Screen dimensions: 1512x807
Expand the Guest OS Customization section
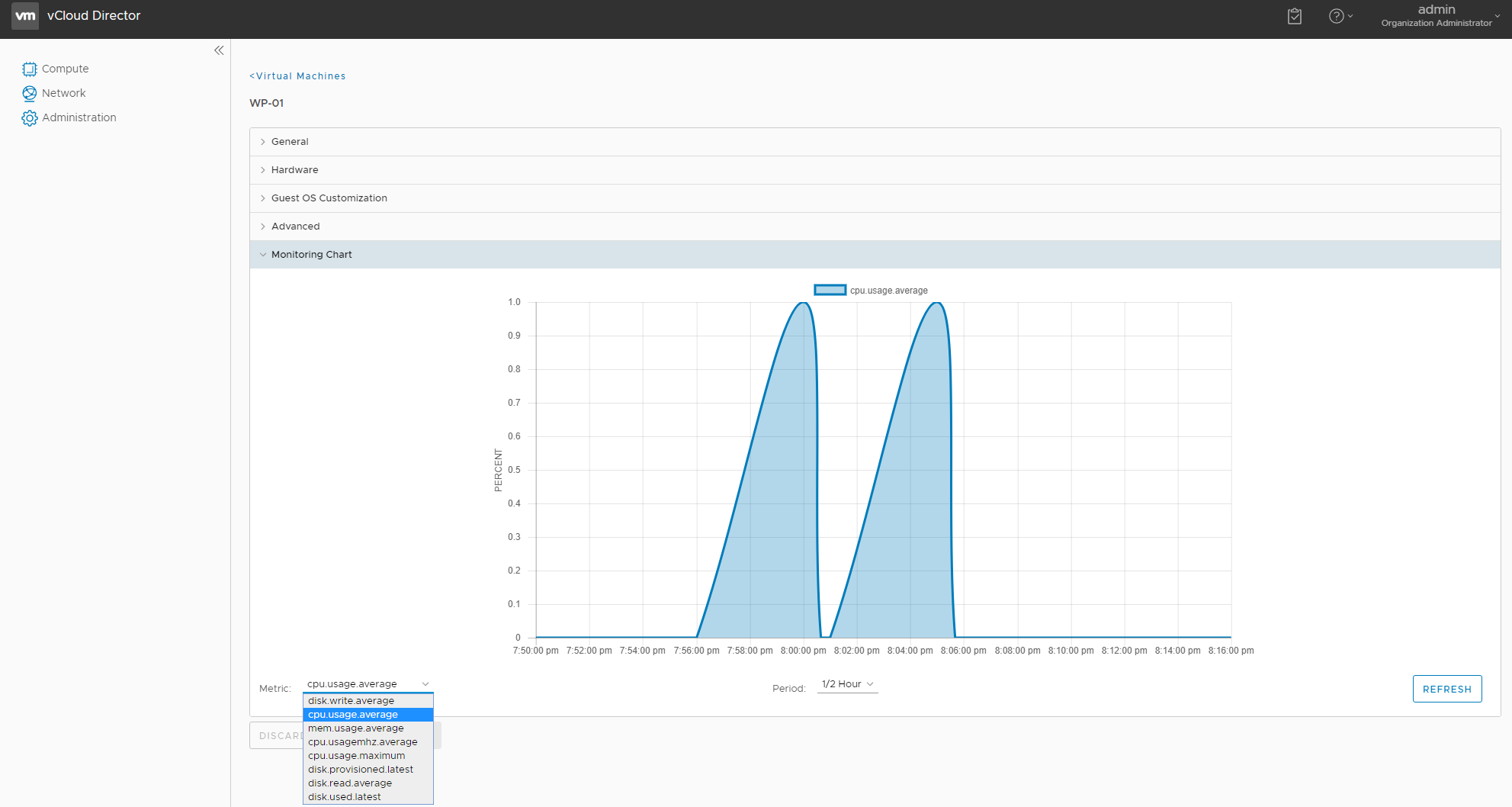(875, 198)
